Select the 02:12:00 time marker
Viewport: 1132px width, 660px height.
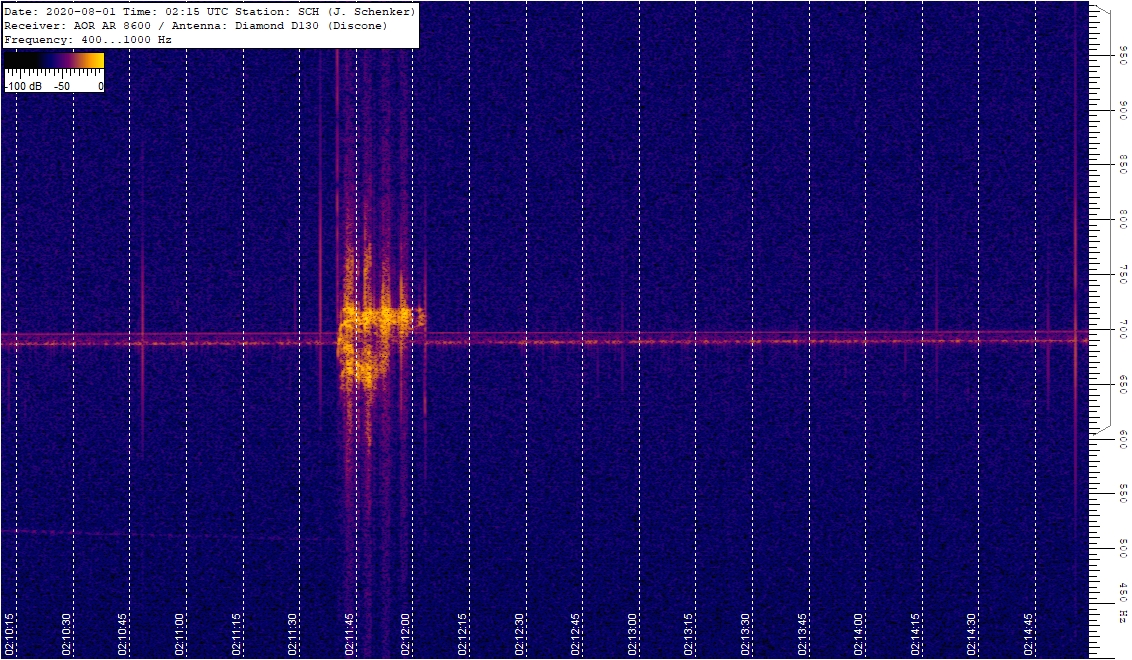point(406,634)
